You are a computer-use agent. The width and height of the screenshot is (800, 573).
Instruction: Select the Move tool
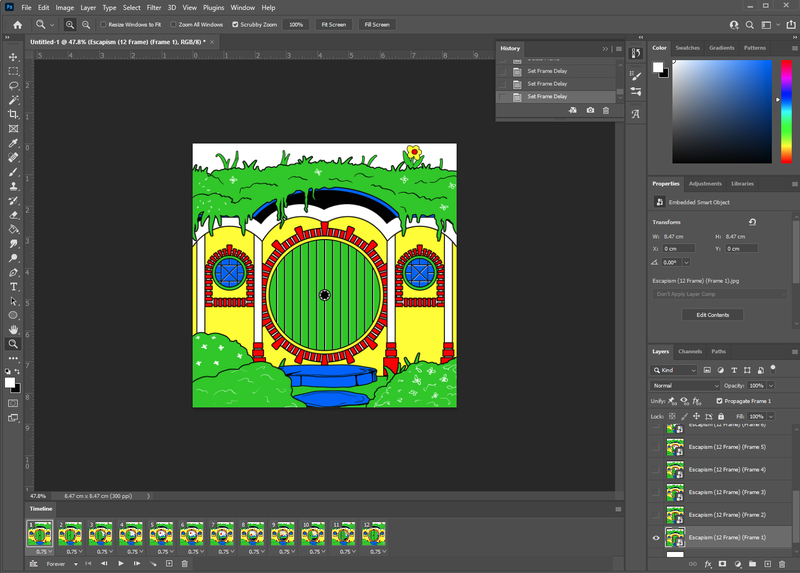pos(13,57)
